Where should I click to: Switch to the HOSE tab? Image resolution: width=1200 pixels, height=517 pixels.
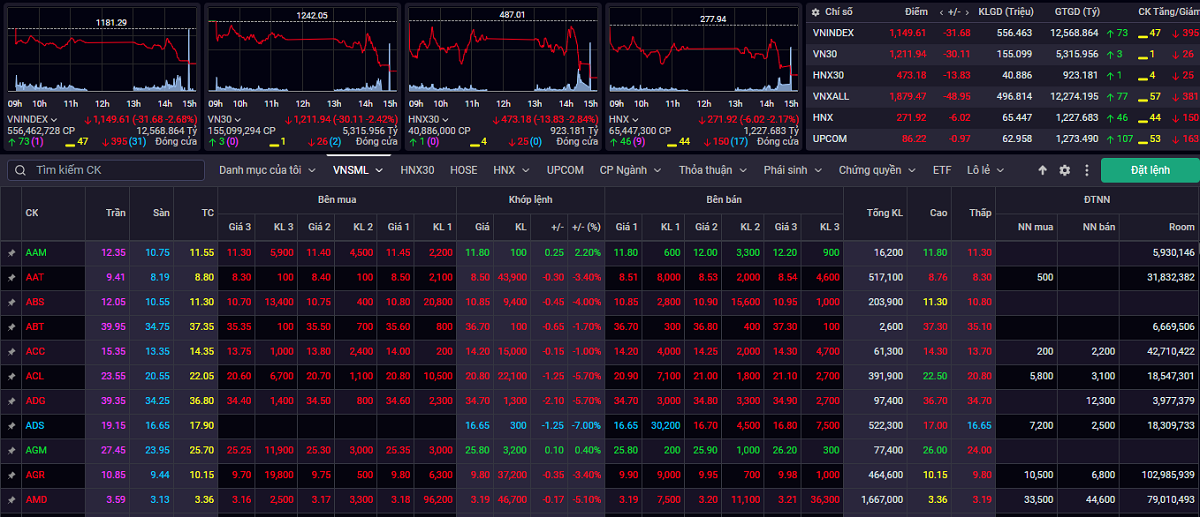tap(464, 170)
